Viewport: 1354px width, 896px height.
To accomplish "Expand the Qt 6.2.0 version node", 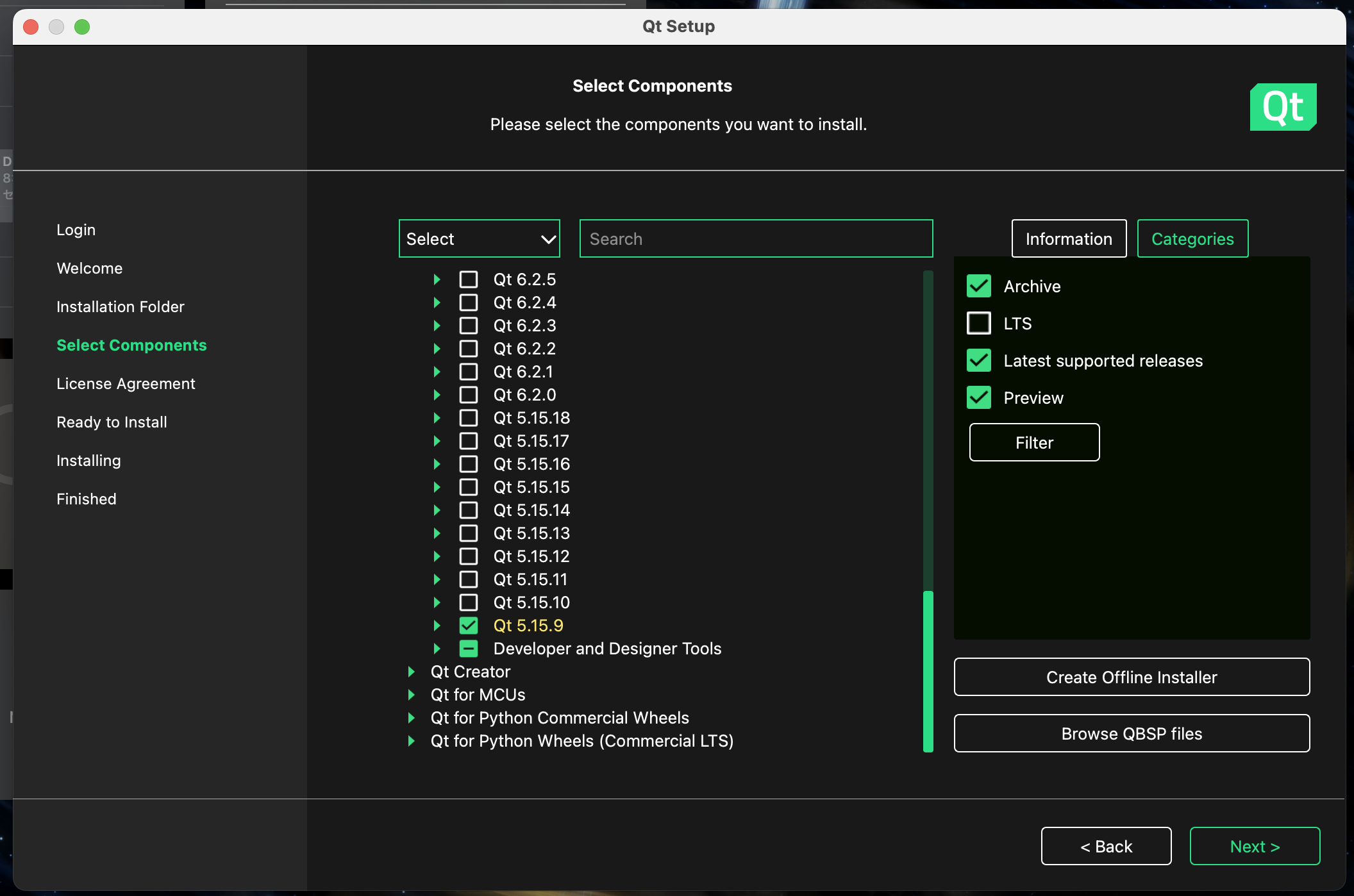I will coord(438,395).
